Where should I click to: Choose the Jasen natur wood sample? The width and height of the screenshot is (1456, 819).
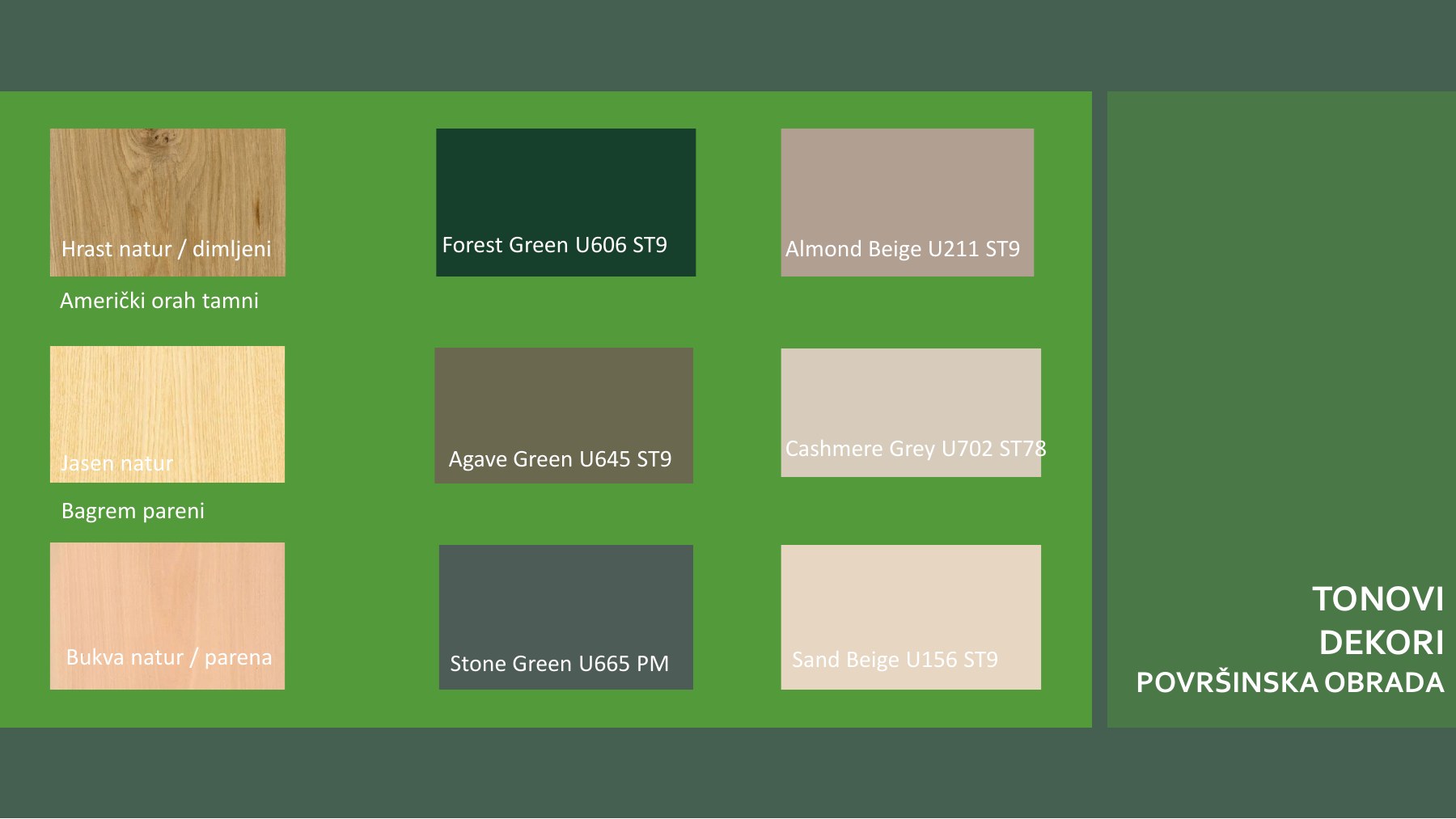tap(167, 414)
